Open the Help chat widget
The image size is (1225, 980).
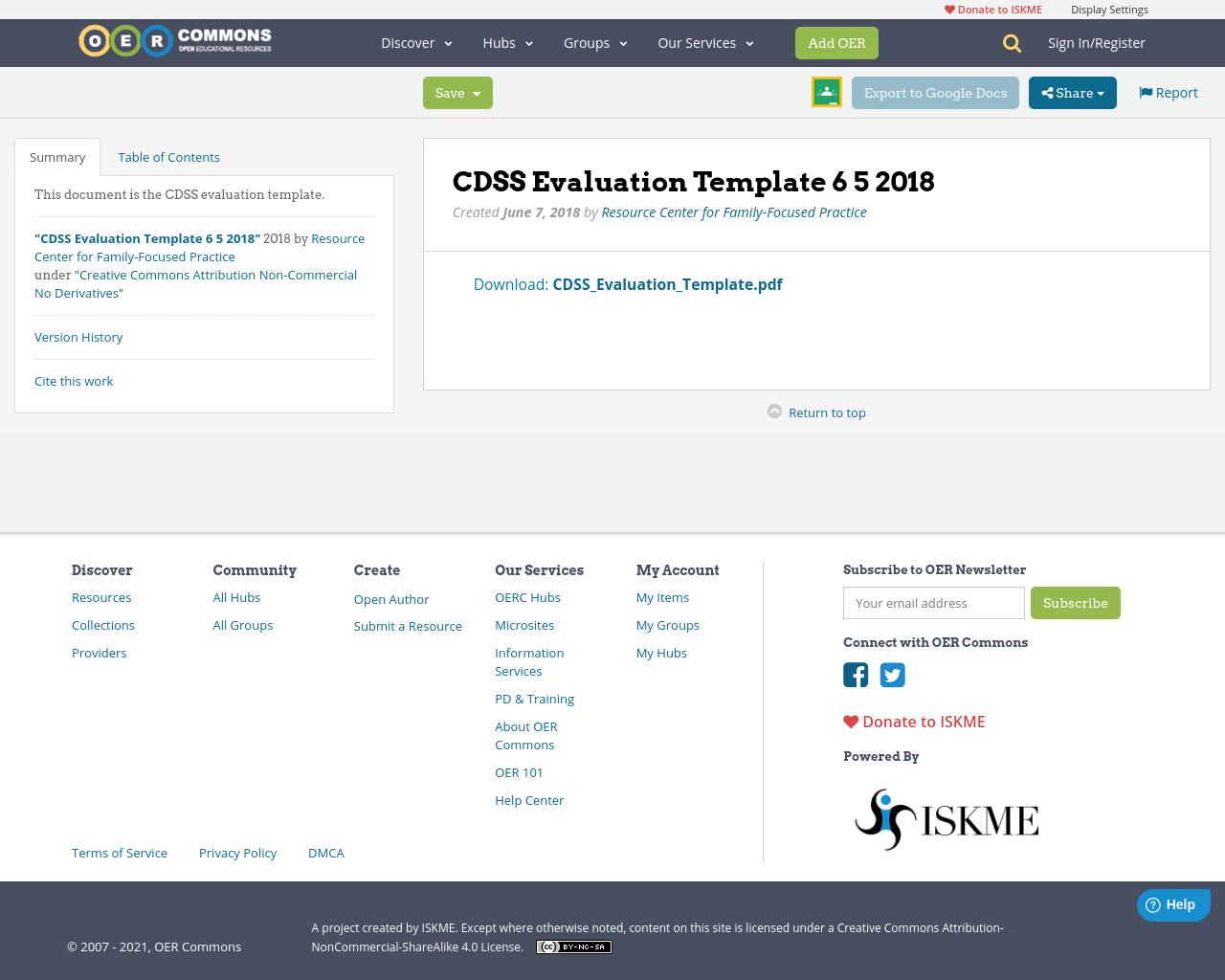click(x=1173, y=904)
